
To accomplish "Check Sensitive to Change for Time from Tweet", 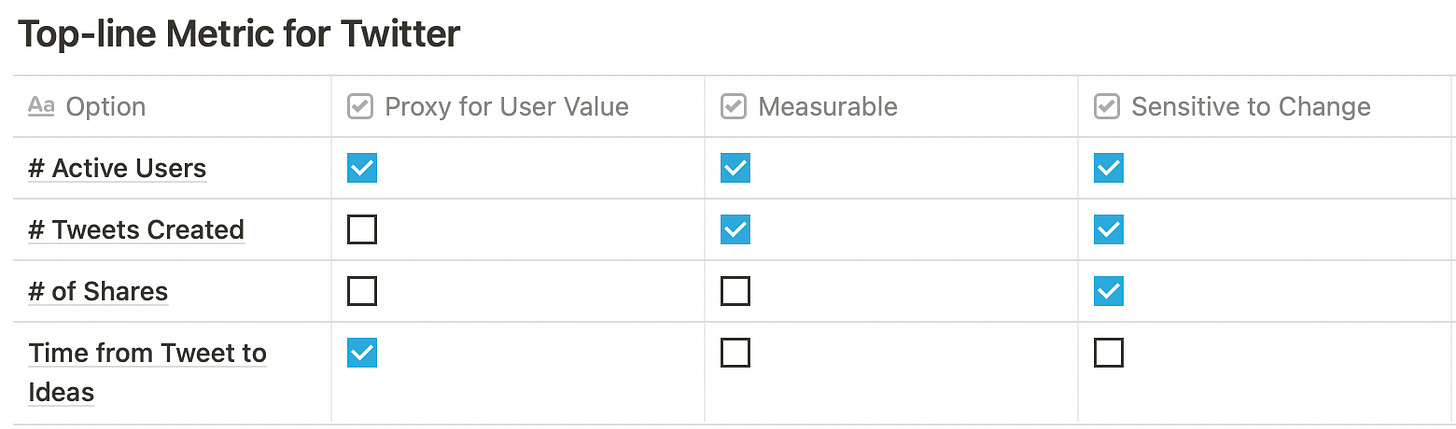I will coord(1109,353).
